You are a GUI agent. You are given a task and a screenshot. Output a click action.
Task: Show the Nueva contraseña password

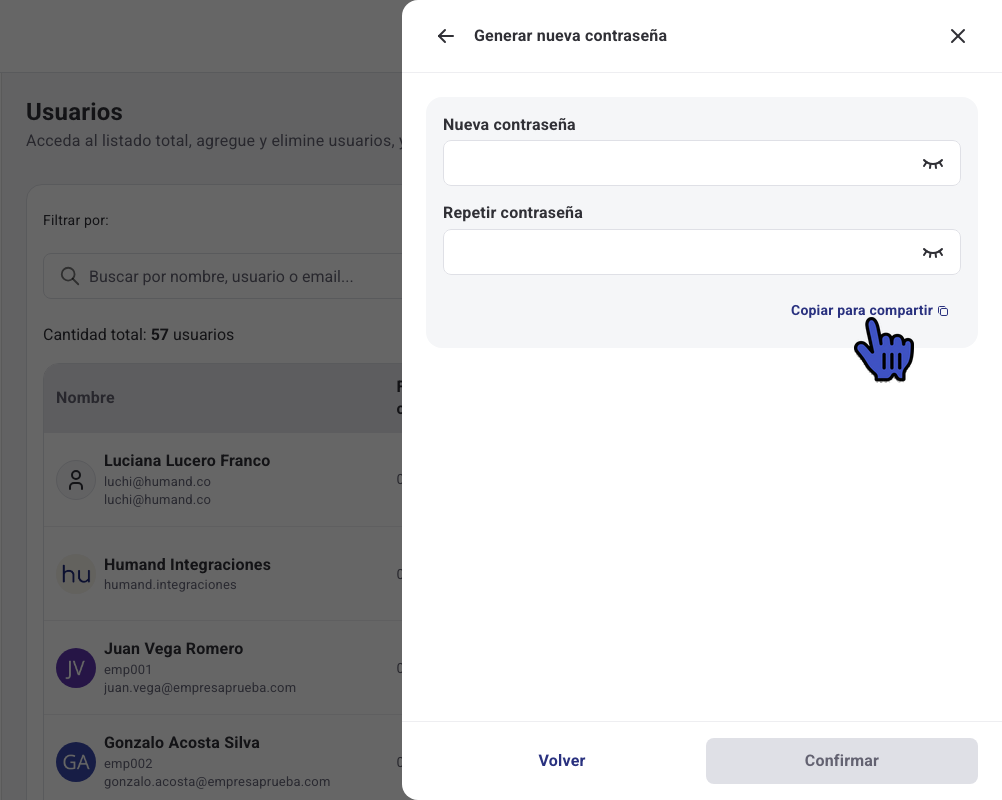932,164
